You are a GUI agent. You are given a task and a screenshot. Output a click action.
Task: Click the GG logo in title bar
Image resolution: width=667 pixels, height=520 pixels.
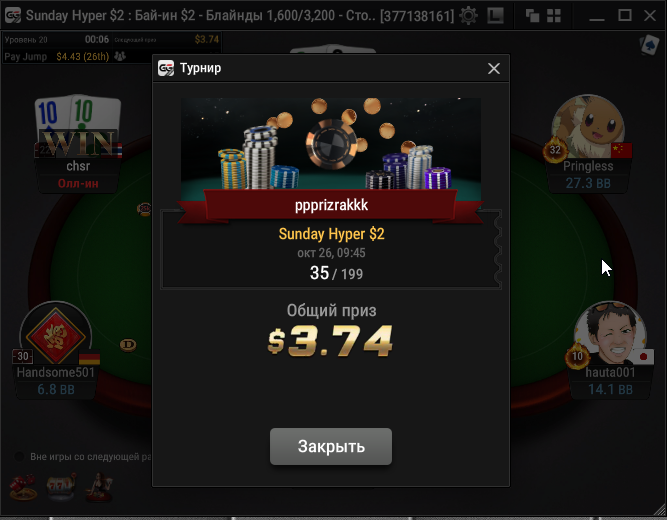coord(13,16)
